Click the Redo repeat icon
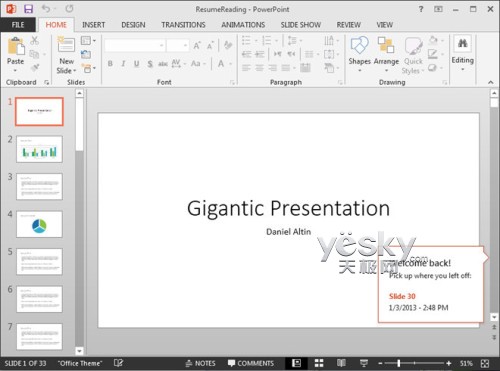 click(69, 9)
